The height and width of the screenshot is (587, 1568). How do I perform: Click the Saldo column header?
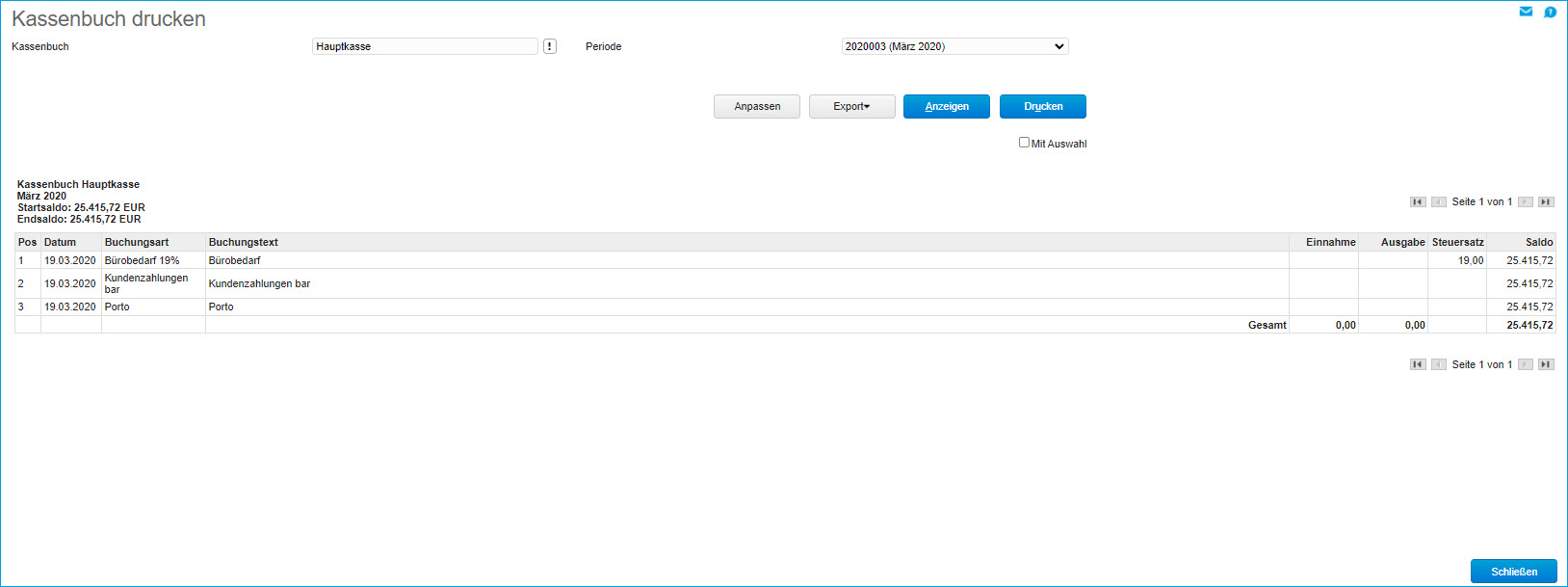click(x=1538, y=242)
